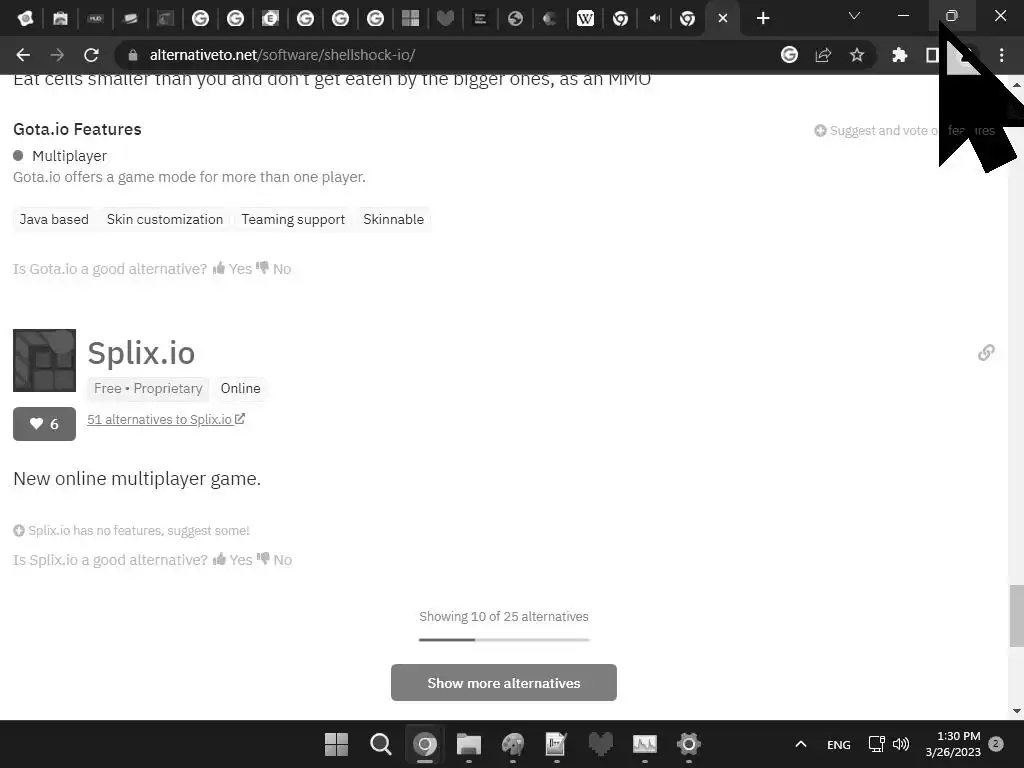Copy Splix.io permalink chain icon
The height and width of the screenshot is (768, 1024).
tap(986, 353)
